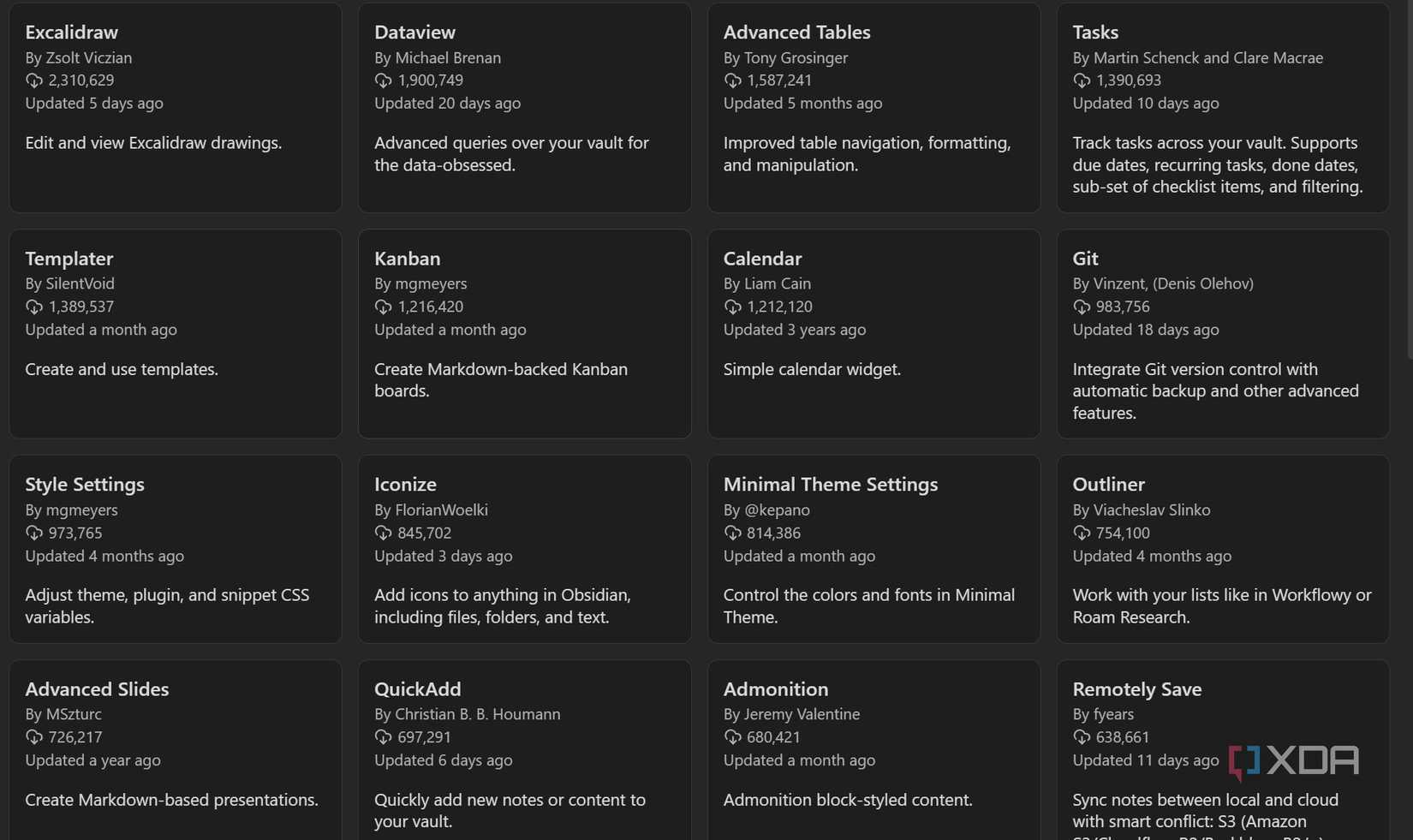Click 'Updated 18 days ago' text
1413x840 pixels.
pyautogui.click(x=1146, y=330)
